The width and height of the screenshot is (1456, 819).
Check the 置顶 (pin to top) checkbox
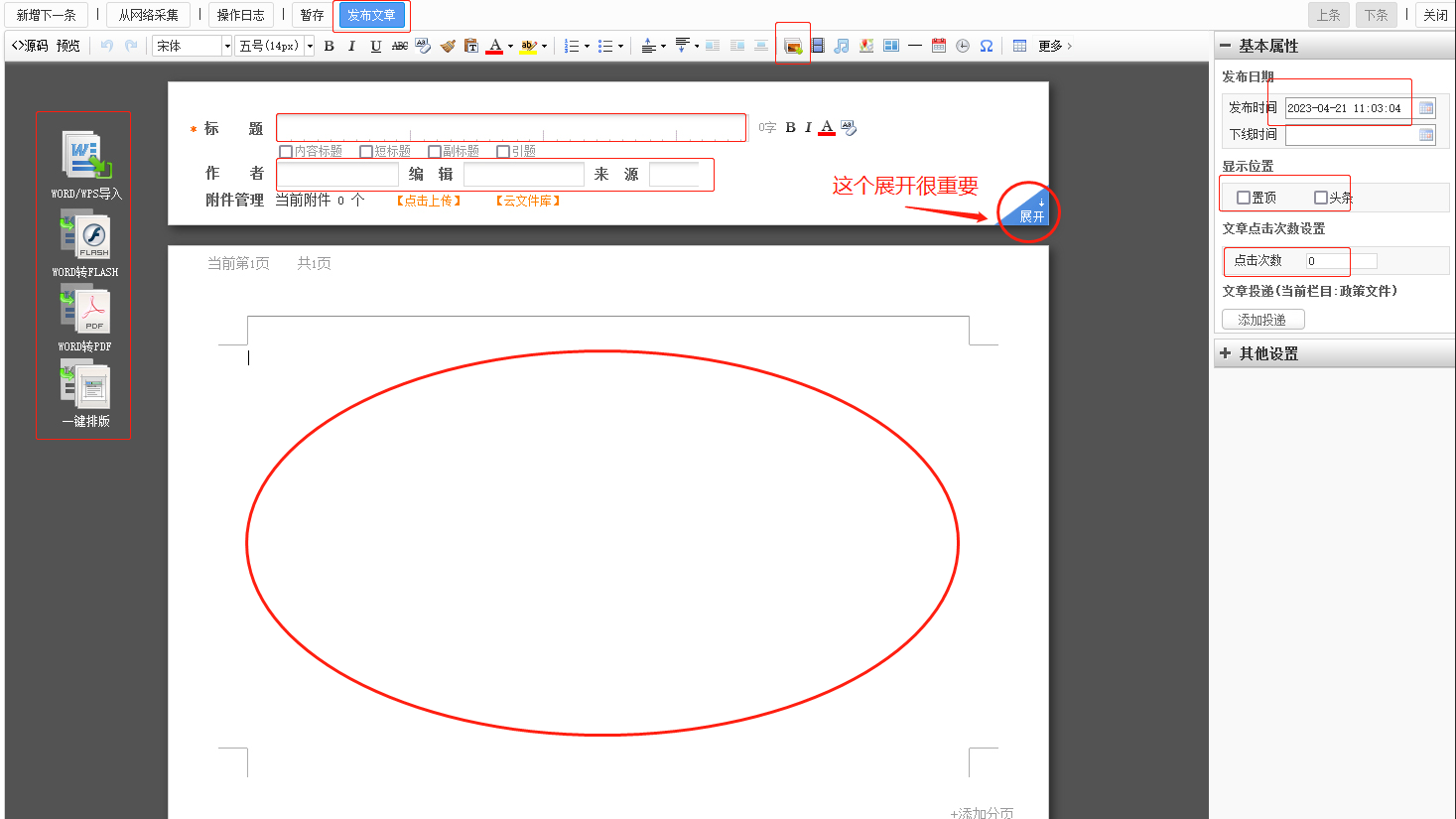(x=1243, y=198)
